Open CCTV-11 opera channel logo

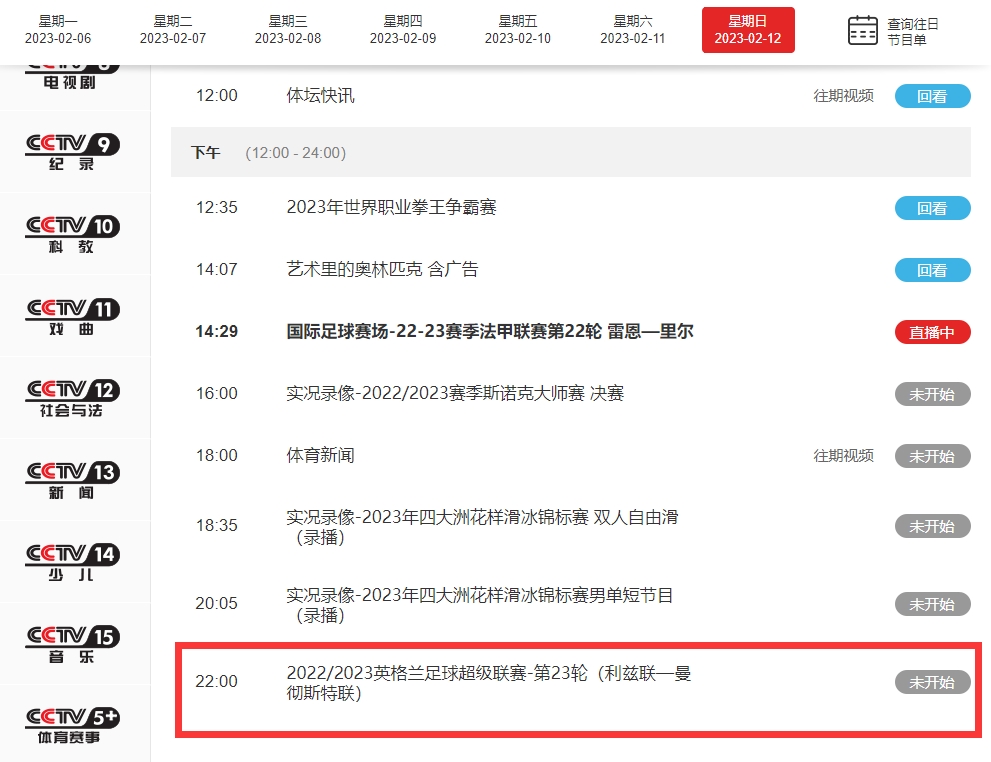click(x=73, y=317)
